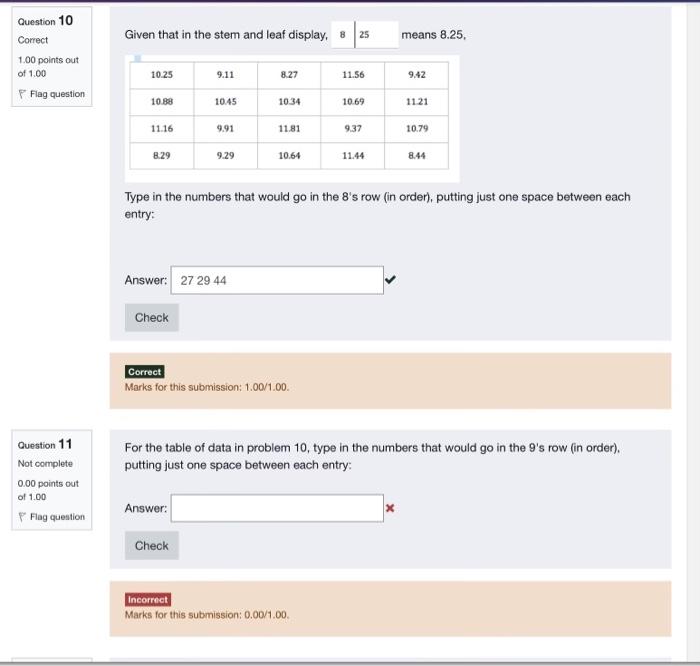Flag question 10 using the flag icon

[x=22, y=94]
